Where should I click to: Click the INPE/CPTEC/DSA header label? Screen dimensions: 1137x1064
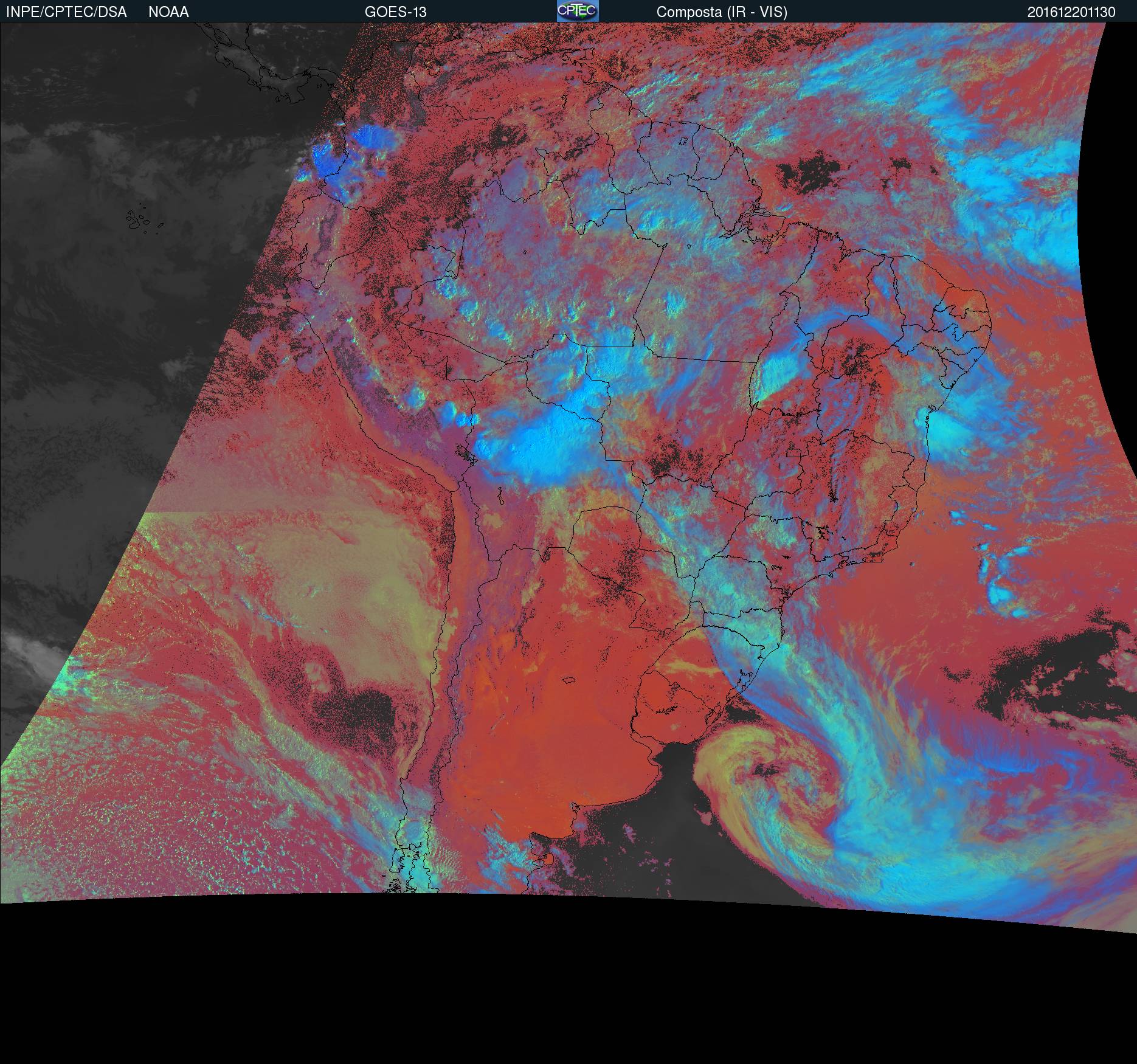click(66, 12)
